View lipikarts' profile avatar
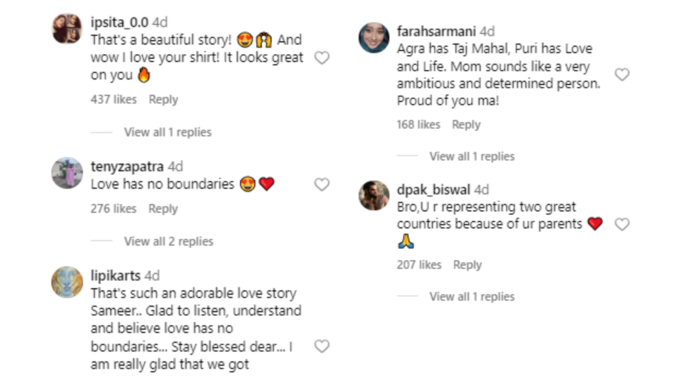This screenshot has width=680, height=383. (67, 282)
